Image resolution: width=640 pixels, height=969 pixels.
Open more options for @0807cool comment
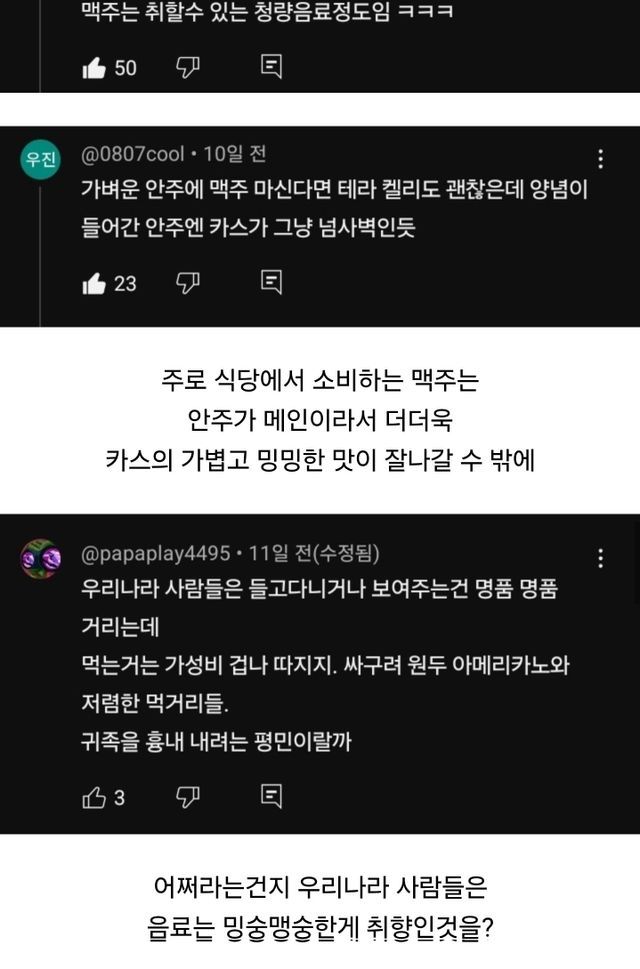click(x=600, y=159)
